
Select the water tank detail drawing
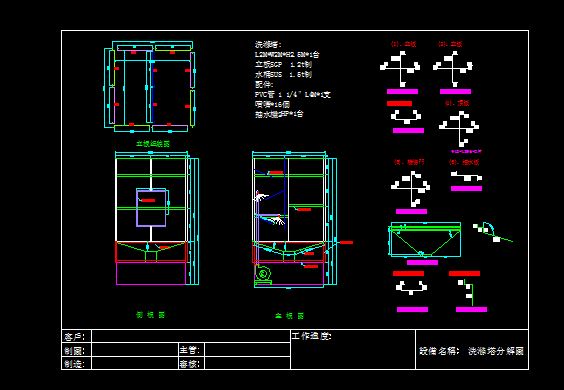425,240
